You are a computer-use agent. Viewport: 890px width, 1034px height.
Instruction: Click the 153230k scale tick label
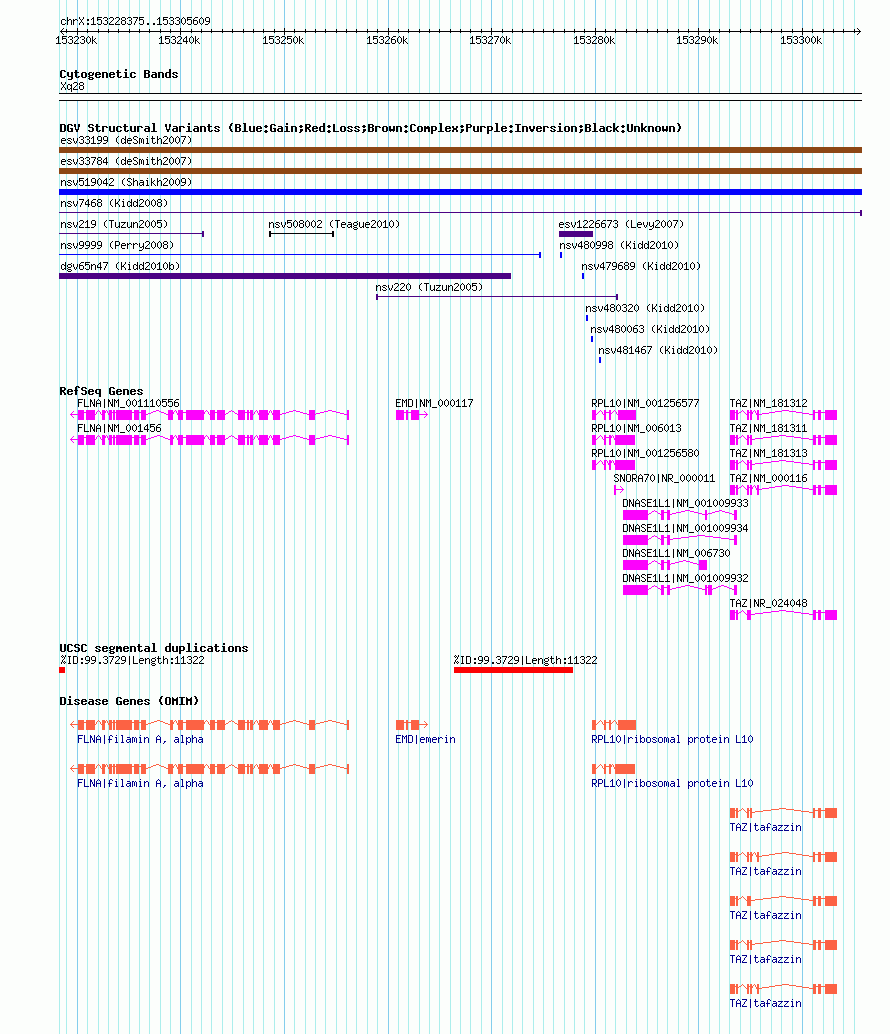click(x=76, y=40)
